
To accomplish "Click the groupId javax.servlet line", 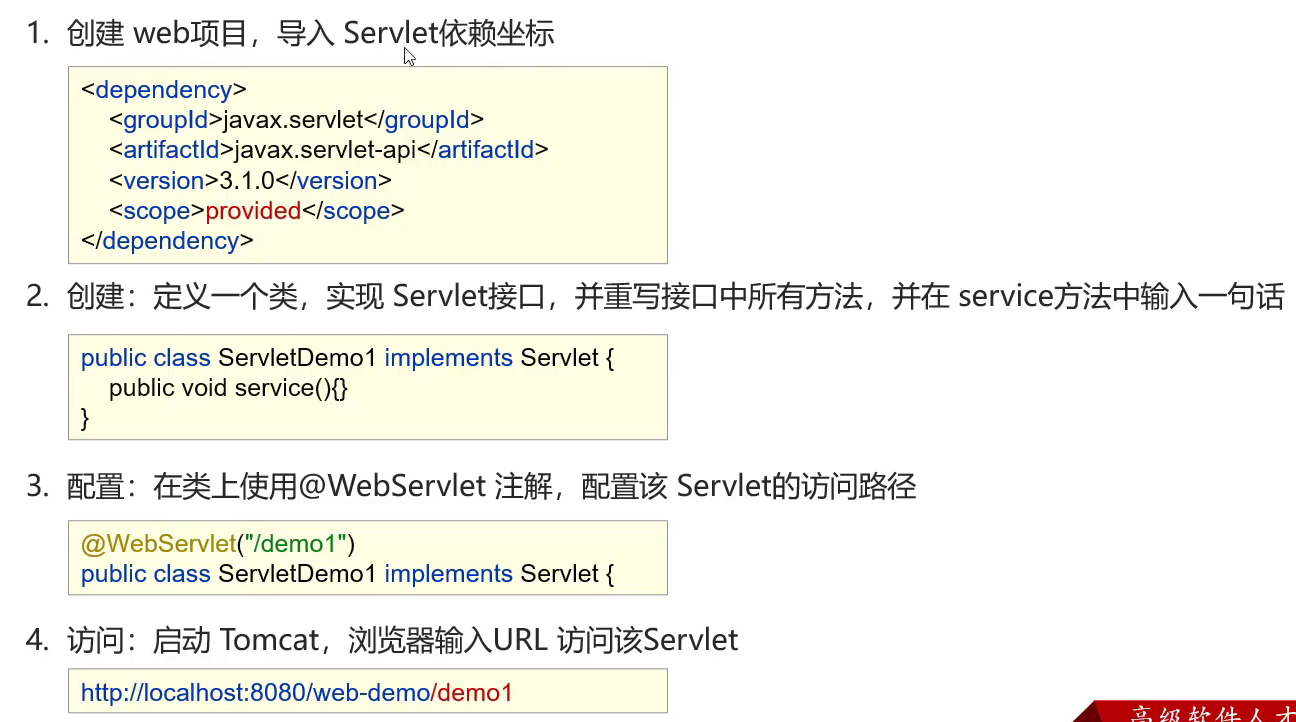I will pos(296,120).
